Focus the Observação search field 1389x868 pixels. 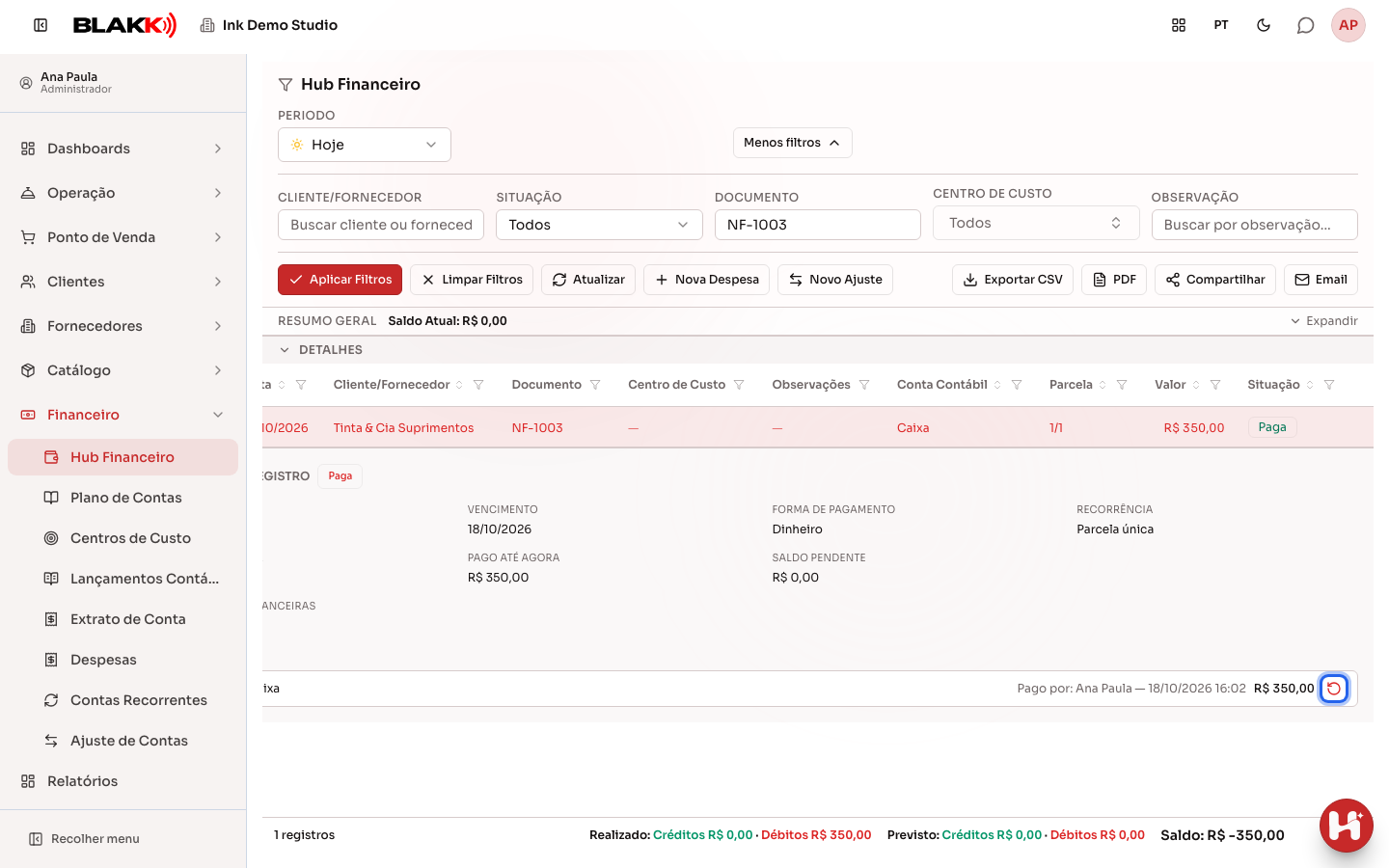point(1254,225)
